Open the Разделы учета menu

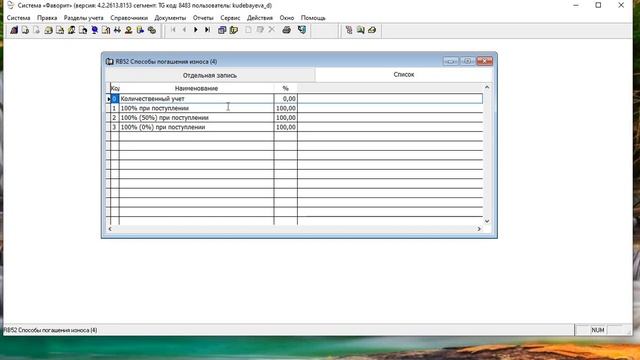[84, 18]
